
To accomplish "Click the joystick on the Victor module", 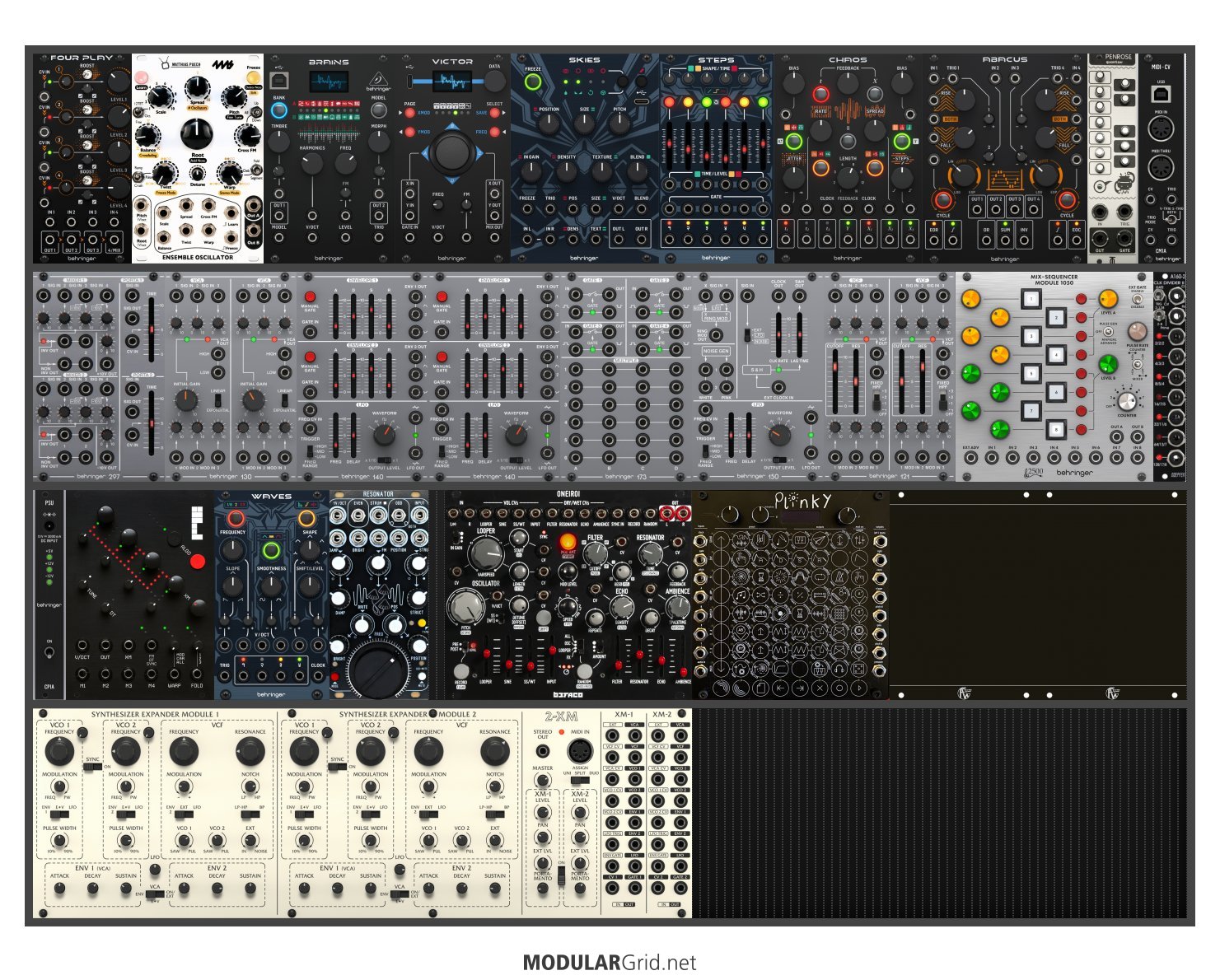I will point(451,152).
